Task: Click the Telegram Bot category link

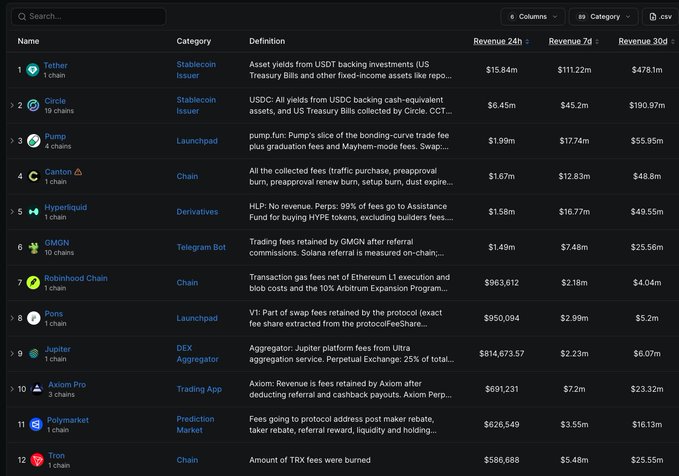Action: coord(201,247)
